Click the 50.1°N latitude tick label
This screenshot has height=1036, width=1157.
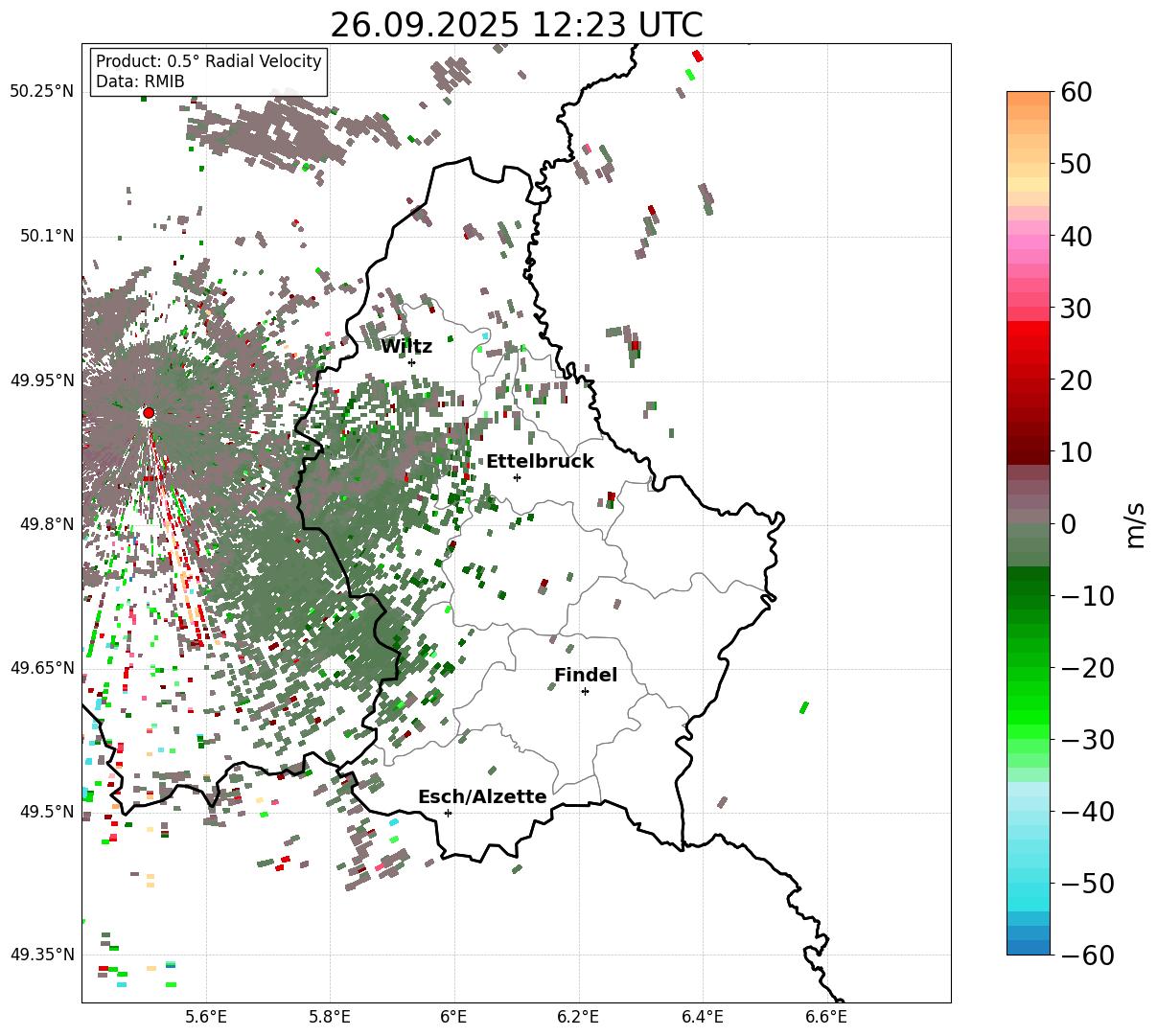[x=46, y=236]
